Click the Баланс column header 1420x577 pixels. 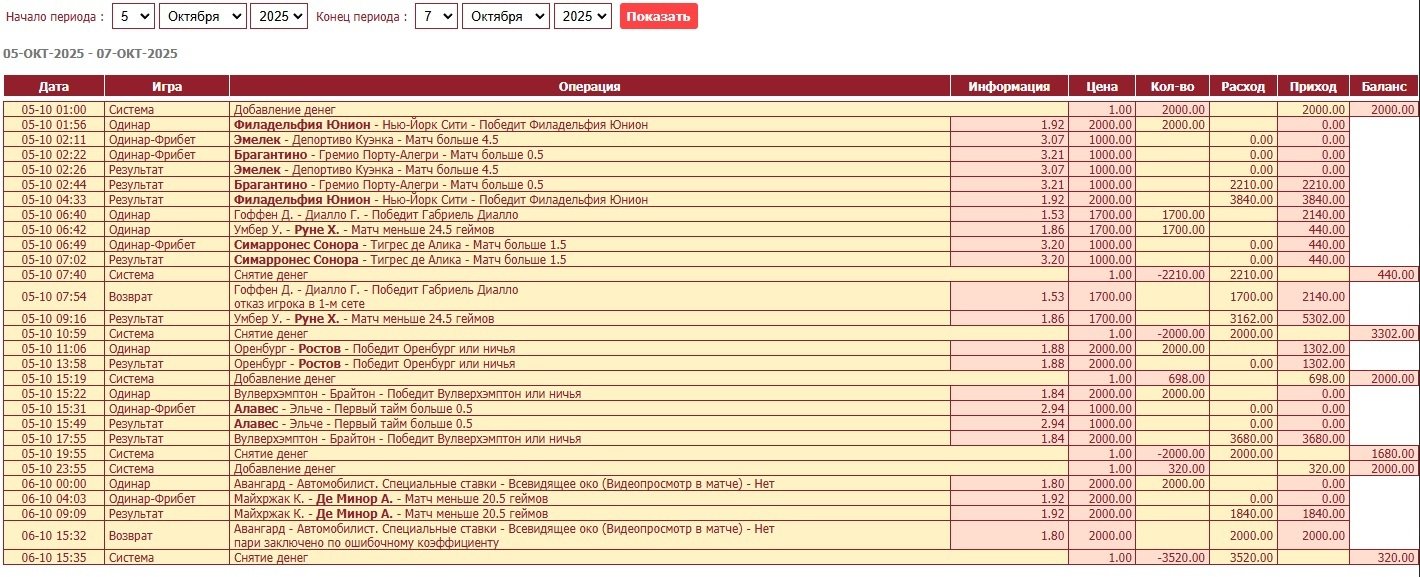pos(1384,87)
